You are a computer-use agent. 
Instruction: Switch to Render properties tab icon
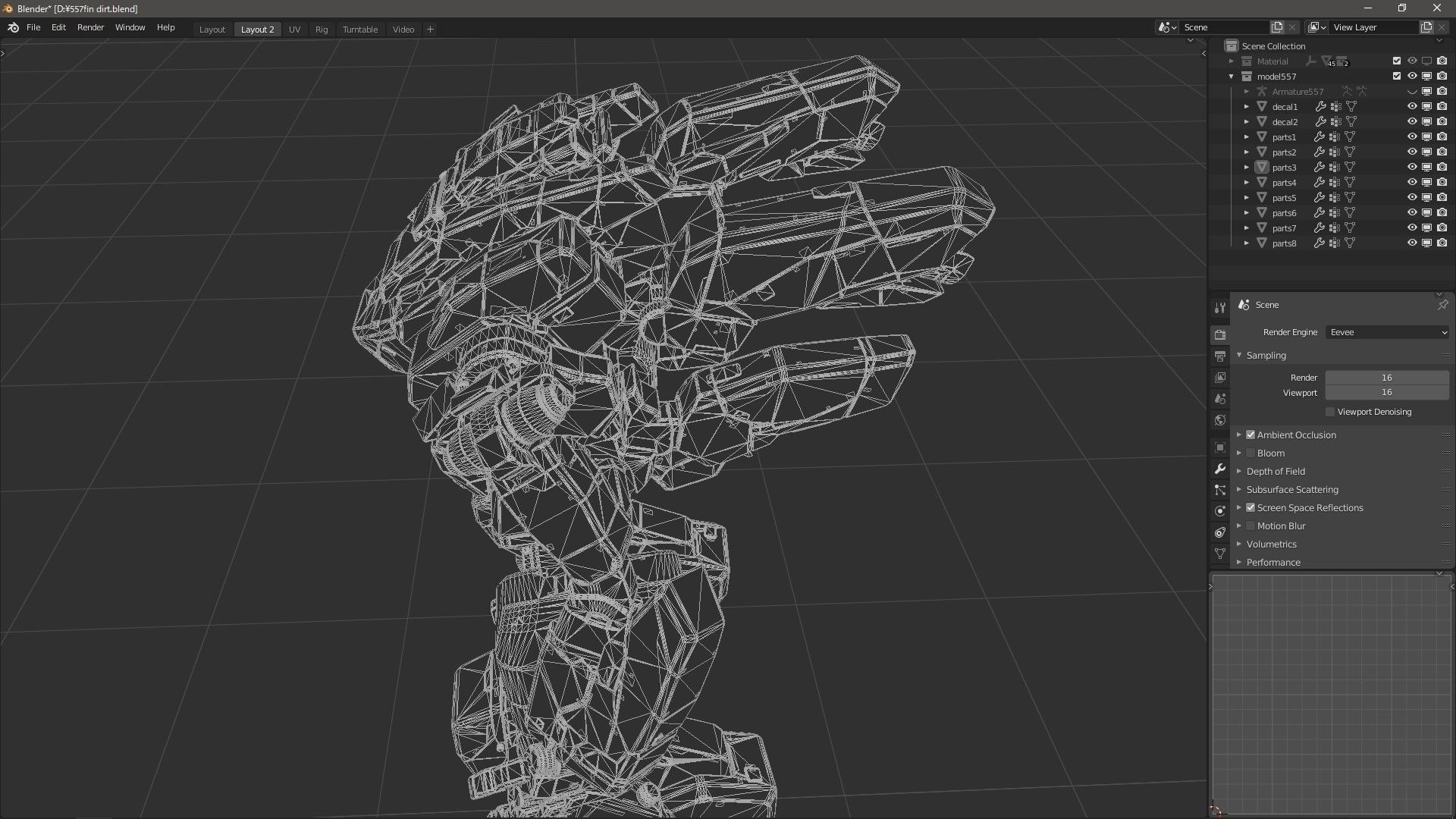coord(1219,334)
